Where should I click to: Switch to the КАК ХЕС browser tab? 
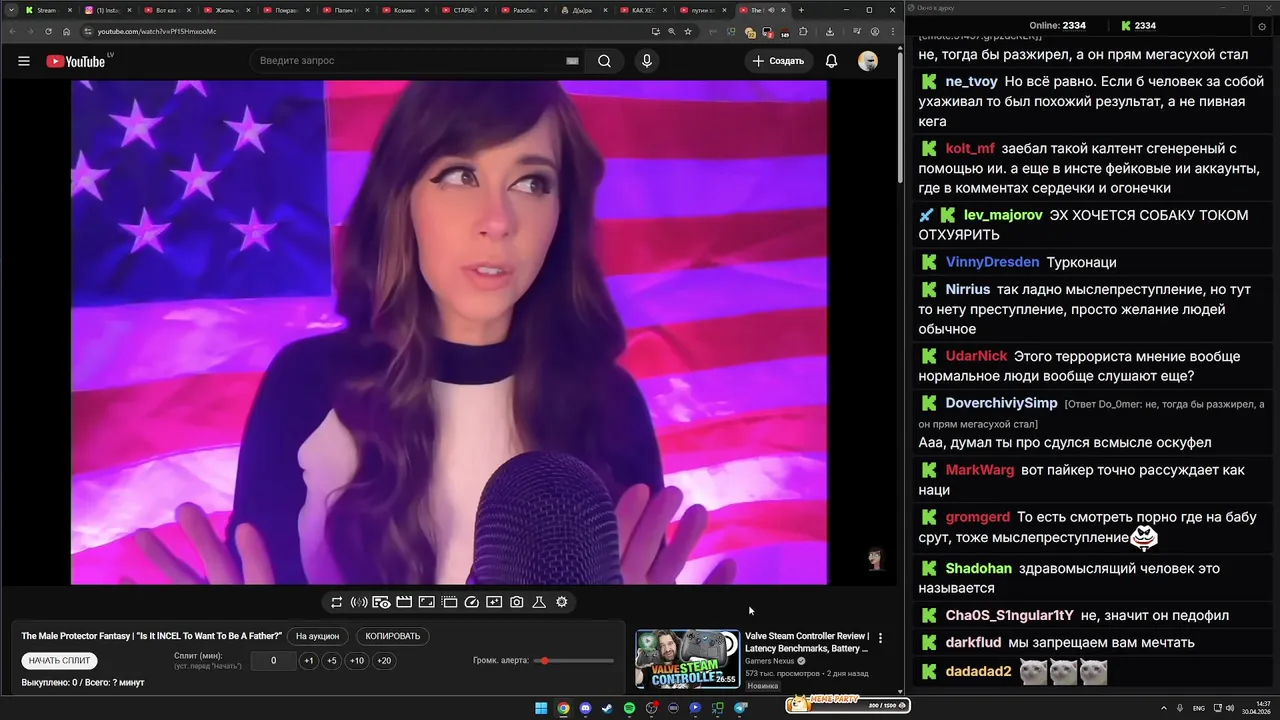click(x=643, y=10)
